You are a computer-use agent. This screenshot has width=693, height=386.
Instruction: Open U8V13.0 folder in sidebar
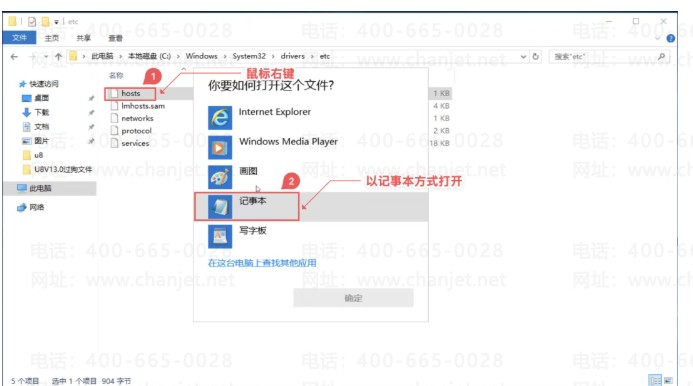[x=57, y=169]
